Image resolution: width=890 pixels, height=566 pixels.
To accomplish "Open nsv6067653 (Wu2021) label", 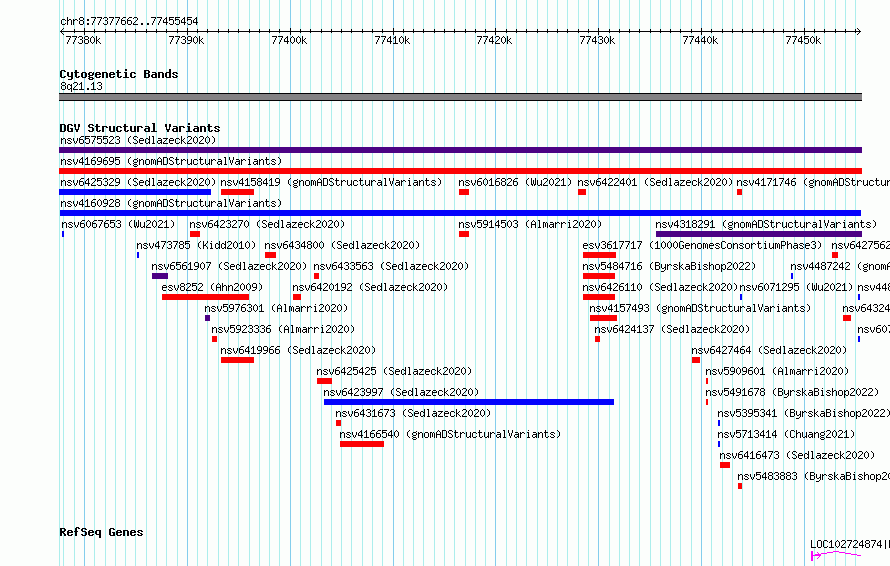I will [118, 224].
